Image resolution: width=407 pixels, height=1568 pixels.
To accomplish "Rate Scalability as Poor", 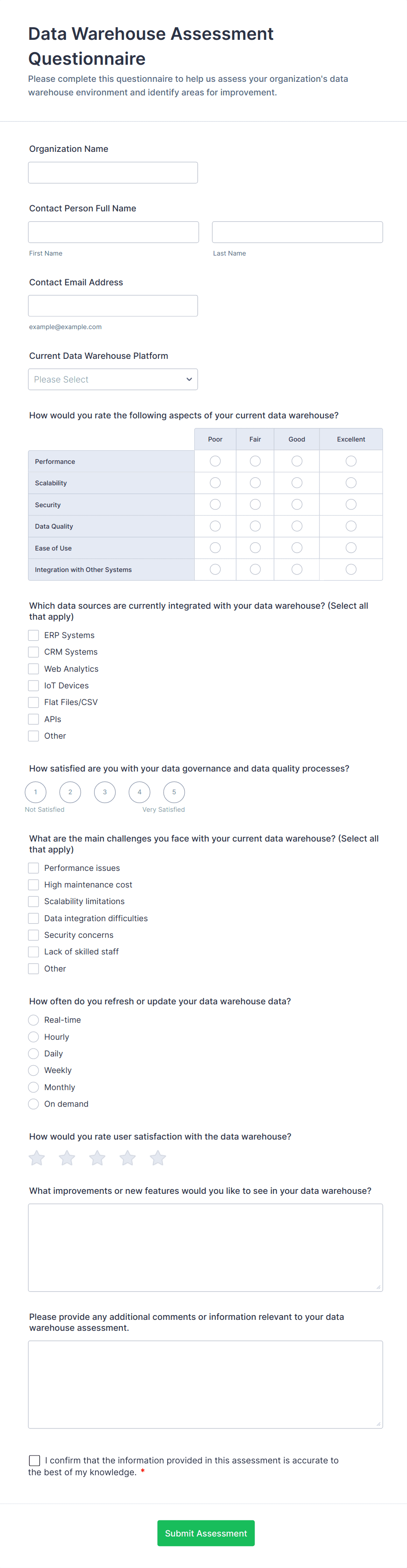I will click(215, 483).
